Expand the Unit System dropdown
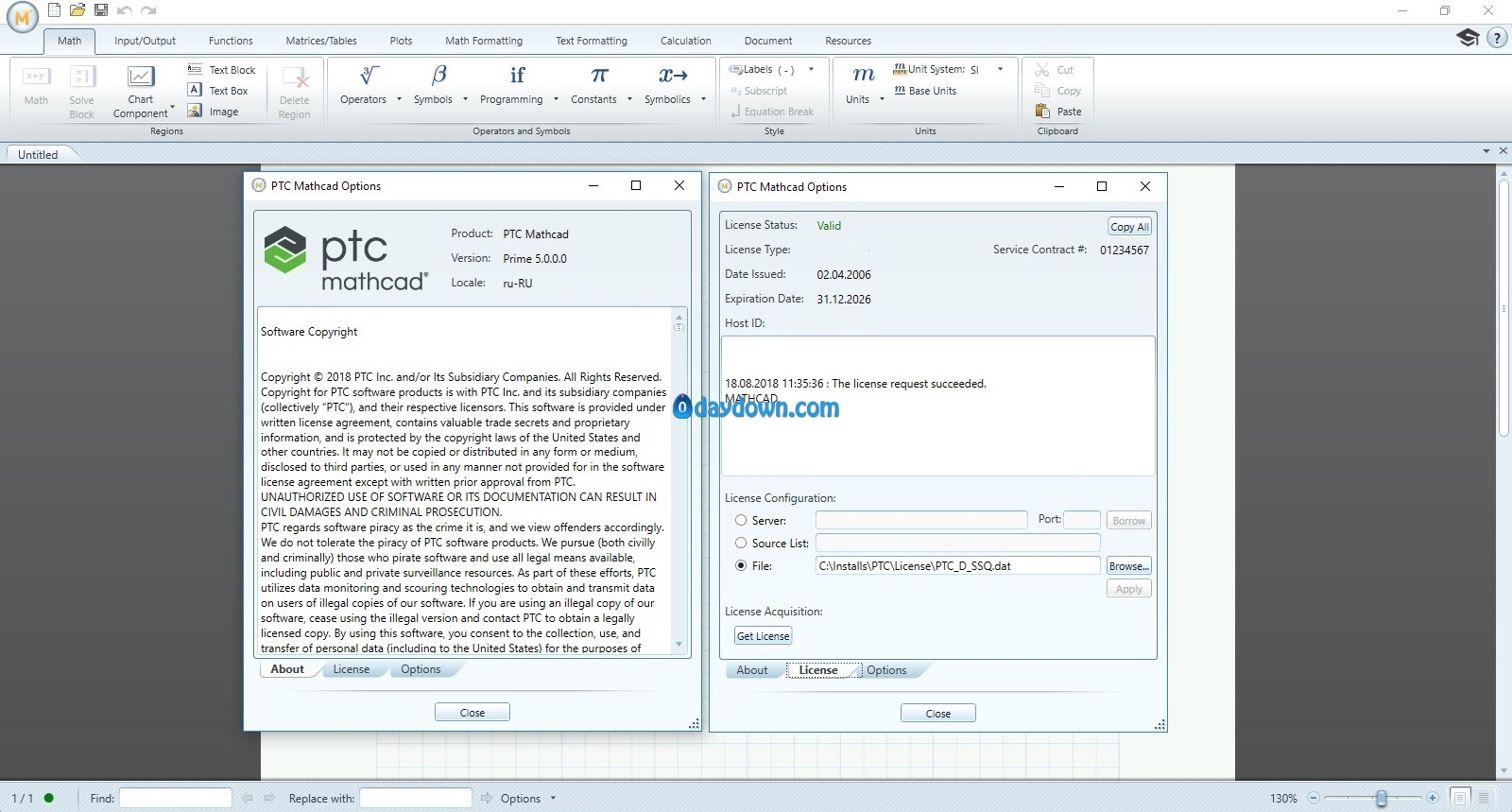 [x=1000, y=69]
